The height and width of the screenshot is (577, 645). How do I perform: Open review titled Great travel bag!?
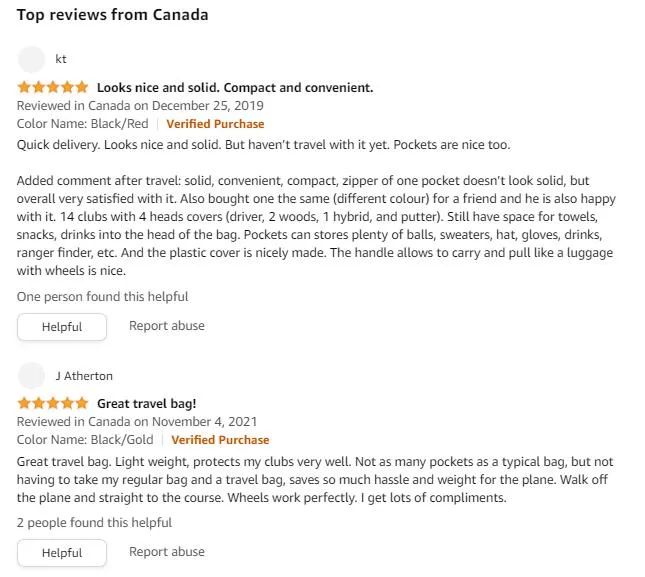147,403
